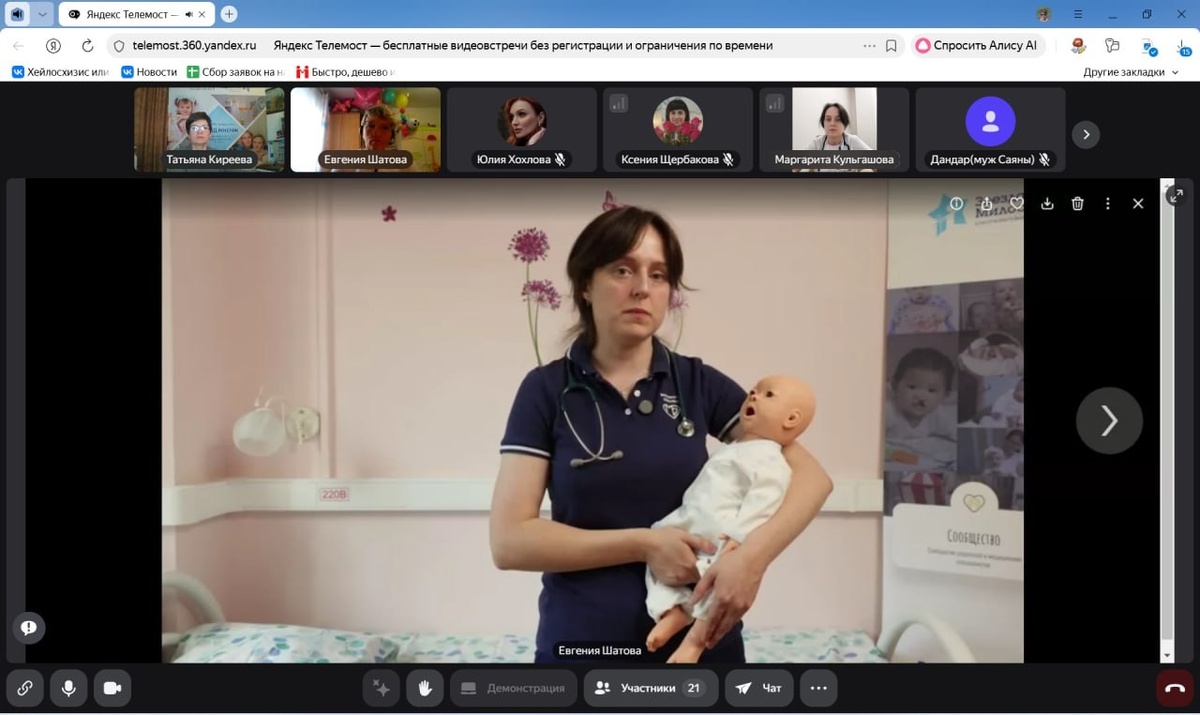Toggle the microphone in the bottom bar
Image resolution: width=1200 pixels, height=715 pixels.
pyautogui.click(x=69, y=688)
